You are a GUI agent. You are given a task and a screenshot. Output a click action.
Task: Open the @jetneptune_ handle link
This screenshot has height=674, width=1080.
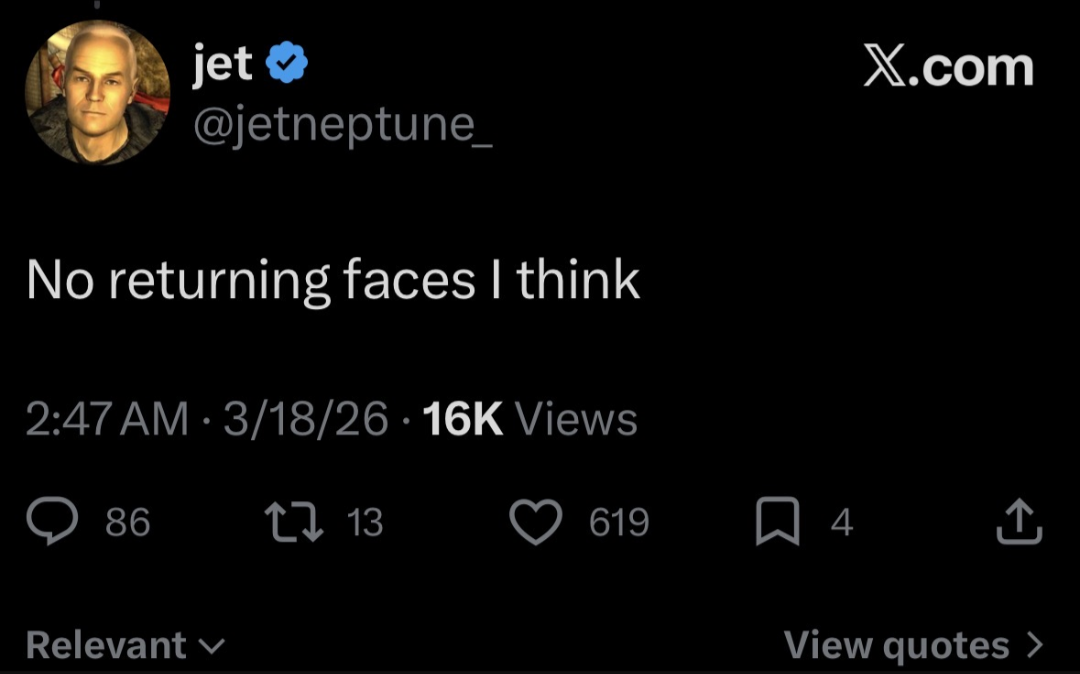tap(340, 125)
